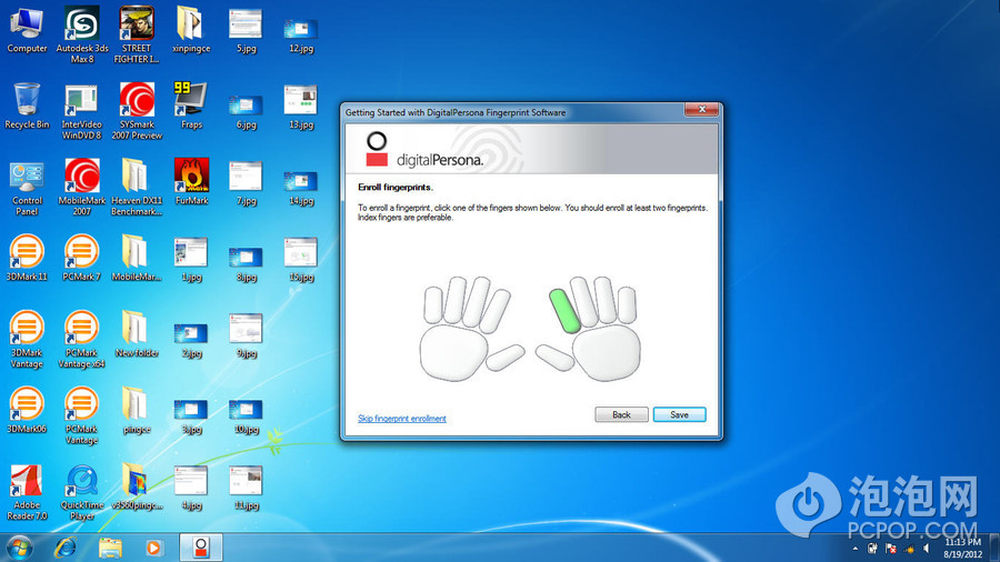Image resolution: width=1000 pixels, height=562 pixels.
Task: Show hidden system tray icons
Action: tap(855, 549)
